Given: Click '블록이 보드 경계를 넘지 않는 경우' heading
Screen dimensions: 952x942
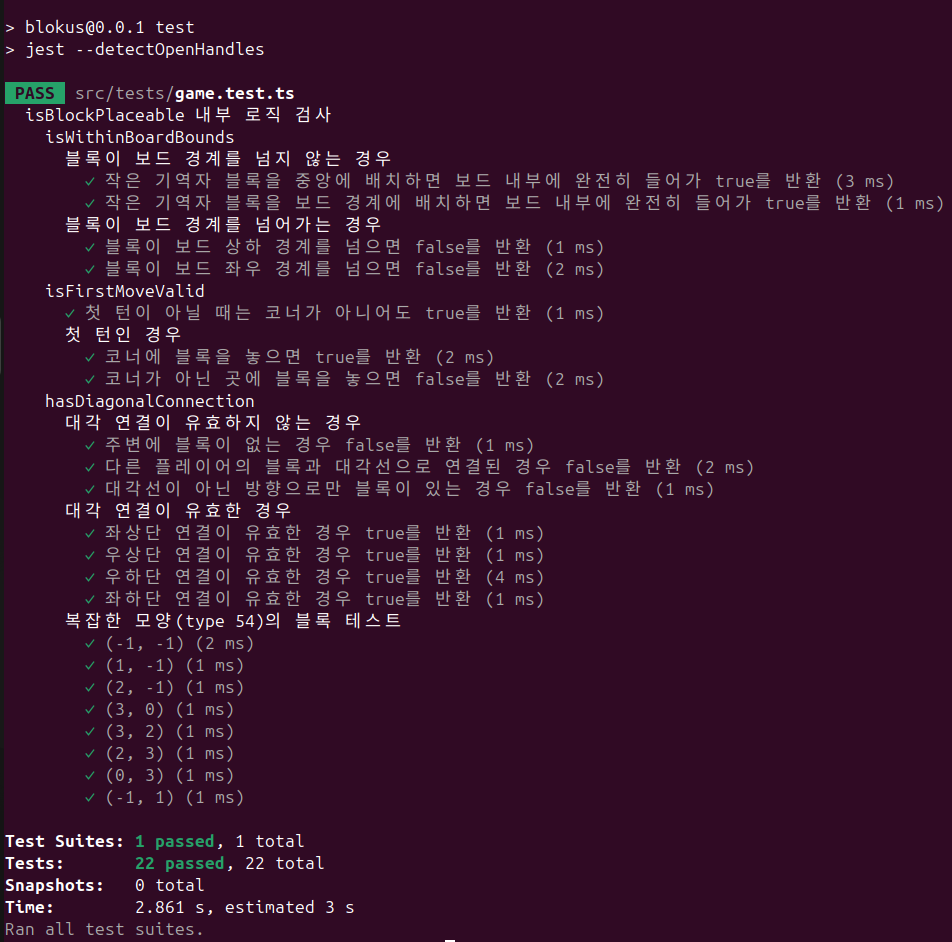Looking at the screenshot, I should (x=228, y=159).
